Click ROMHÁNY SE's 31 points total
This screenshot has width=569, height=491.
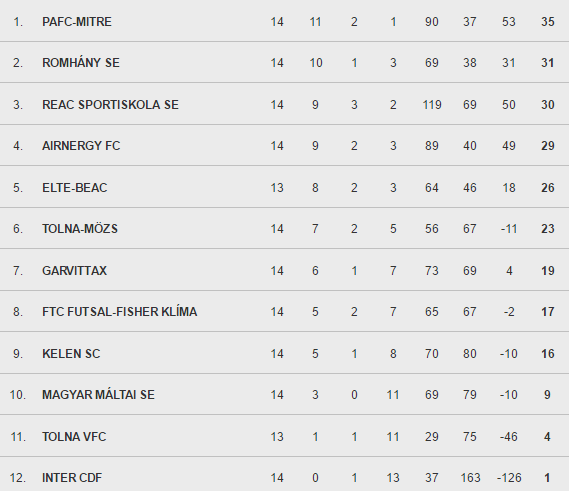(548, 63)
